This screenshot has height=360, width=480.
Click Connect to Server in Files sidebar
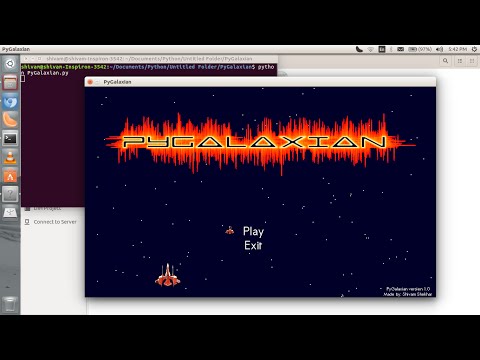55,222
